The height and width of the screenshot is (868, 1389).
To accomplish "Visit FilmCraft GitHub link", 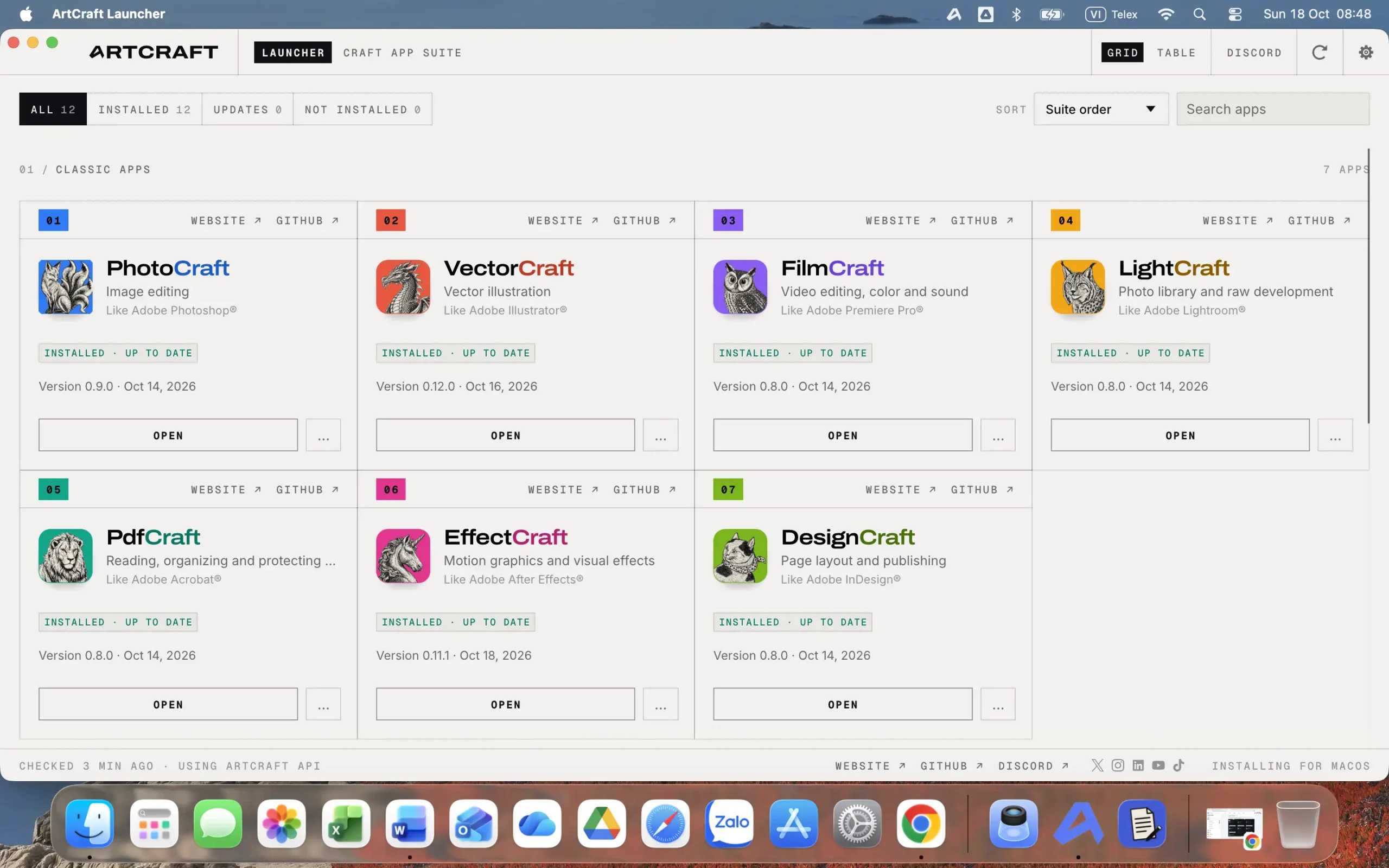I will [982, 220].
